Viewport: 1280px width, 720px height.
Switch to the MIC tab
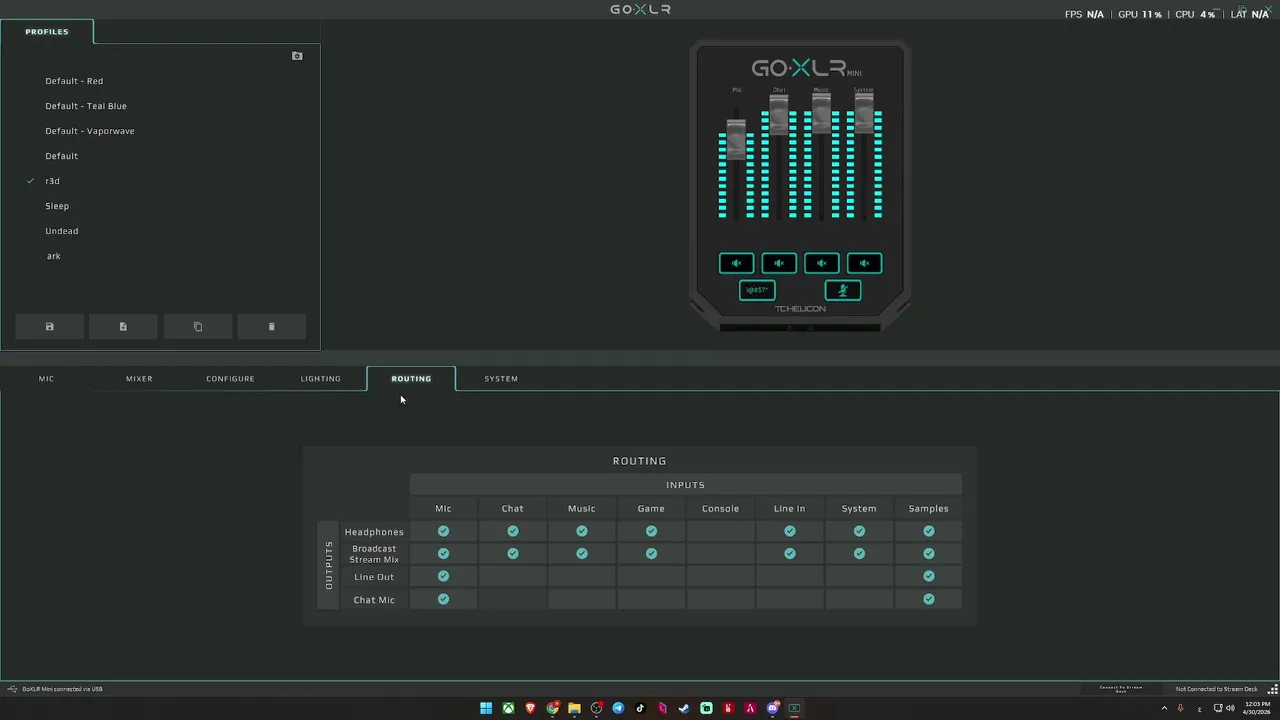point(46,379)
